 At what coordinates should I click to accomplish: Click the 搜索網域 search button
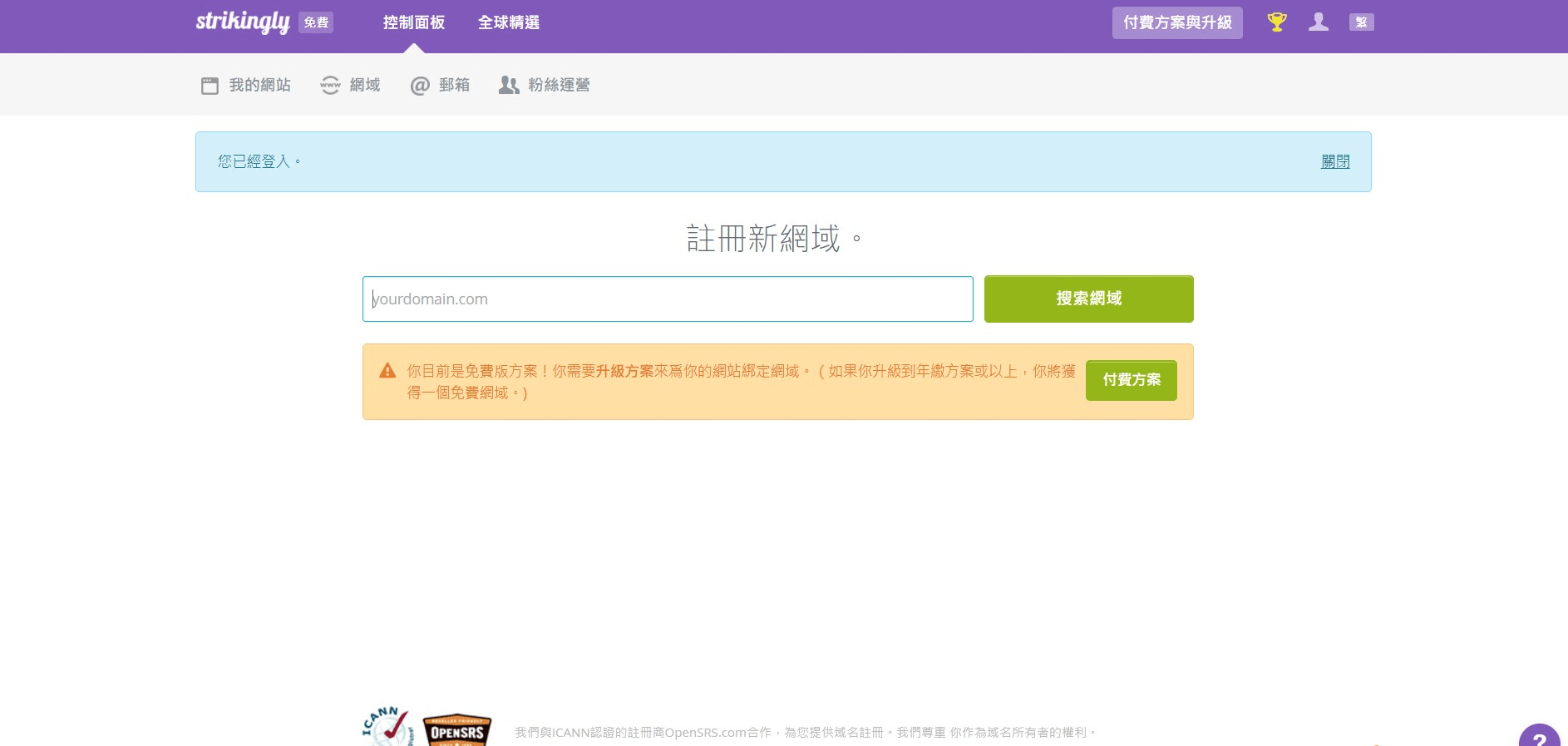1089,299
